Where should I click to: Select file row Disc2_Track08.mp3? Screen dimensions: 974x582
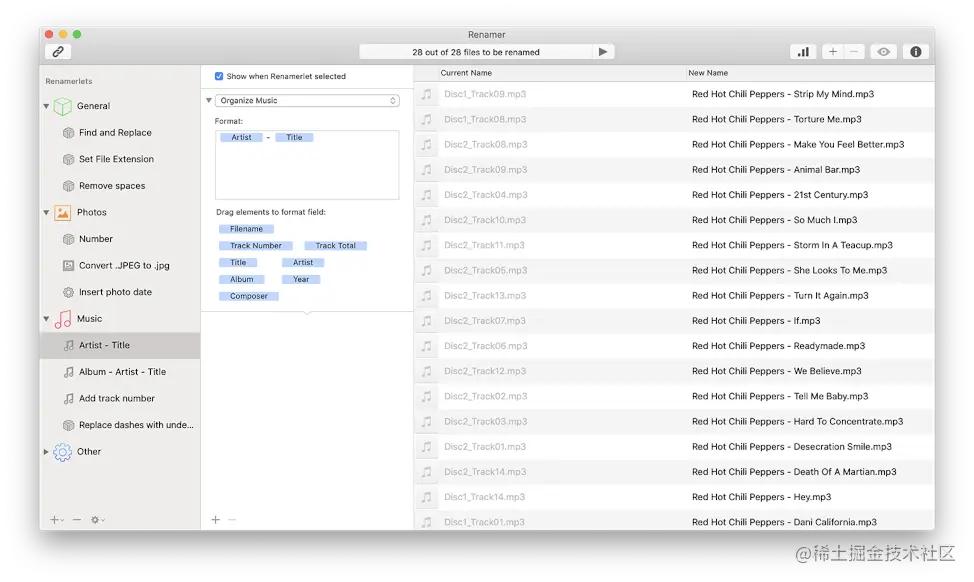tap(674, 144)
